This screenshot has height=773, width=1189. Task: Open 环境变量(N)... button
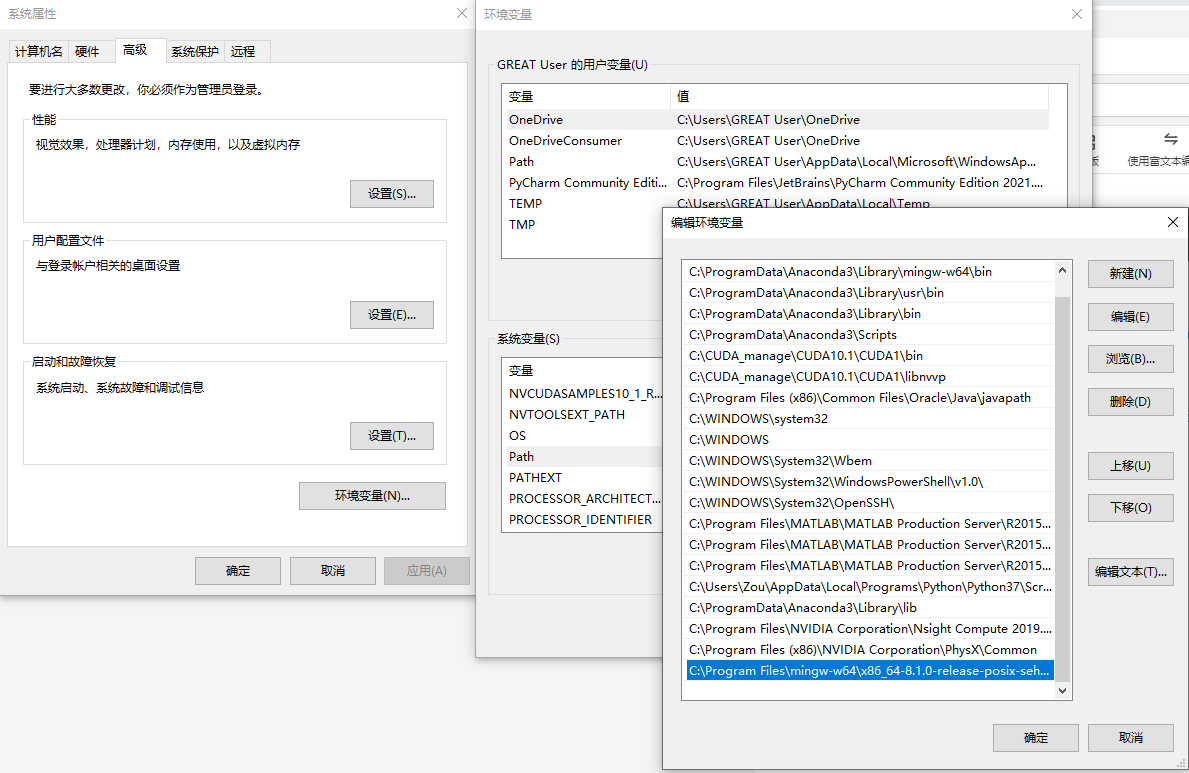[x=372, y=495]
